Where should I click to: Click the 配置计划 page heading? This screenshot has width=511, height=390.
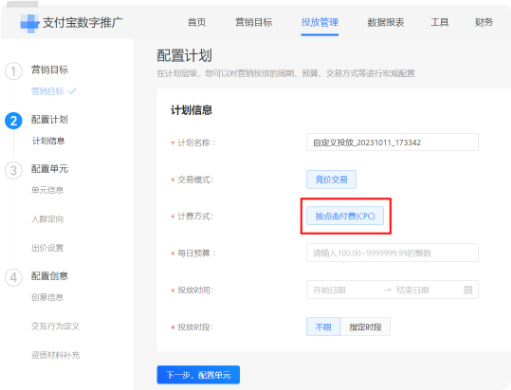coord(184,55)
